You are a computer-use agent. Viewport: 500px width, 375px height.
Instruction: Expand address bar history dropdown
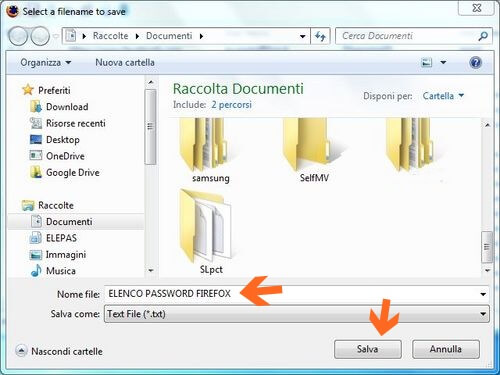click(x=302, y=36)
